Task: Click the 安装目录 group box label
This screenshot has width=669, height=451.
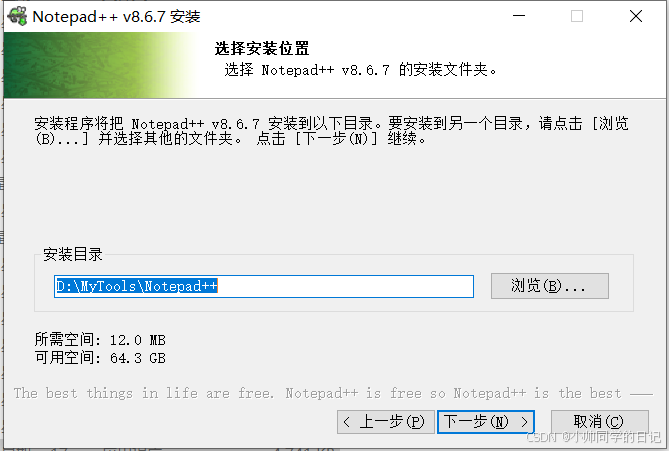Action: click(73, 254)
